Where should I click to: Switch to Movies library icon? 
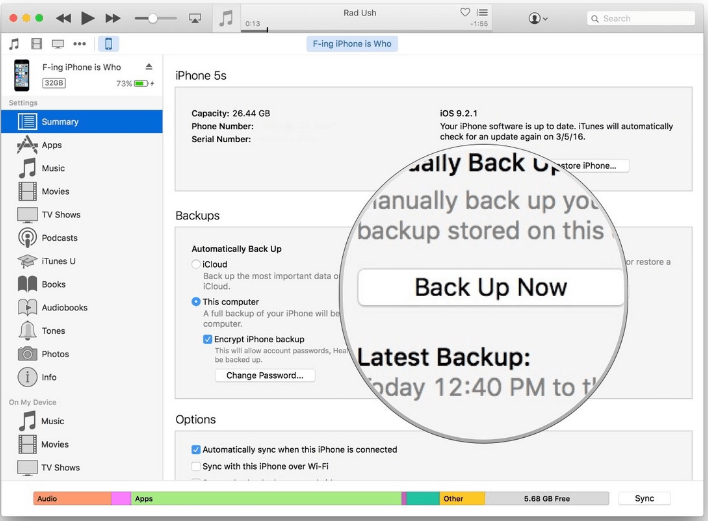[x=36, y=44]
